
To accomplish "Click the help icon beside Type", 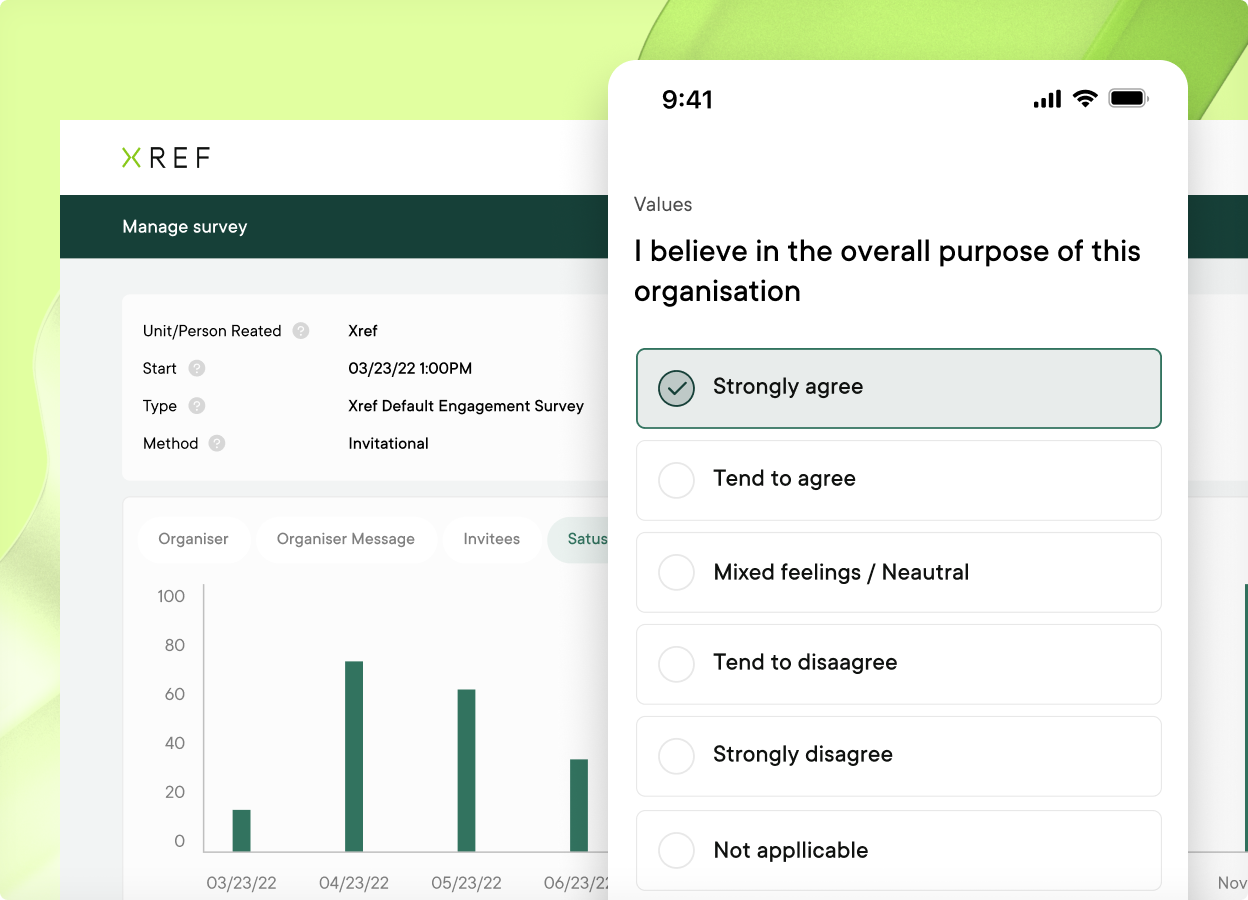I will pyautogui.click(x=194, y=406).
